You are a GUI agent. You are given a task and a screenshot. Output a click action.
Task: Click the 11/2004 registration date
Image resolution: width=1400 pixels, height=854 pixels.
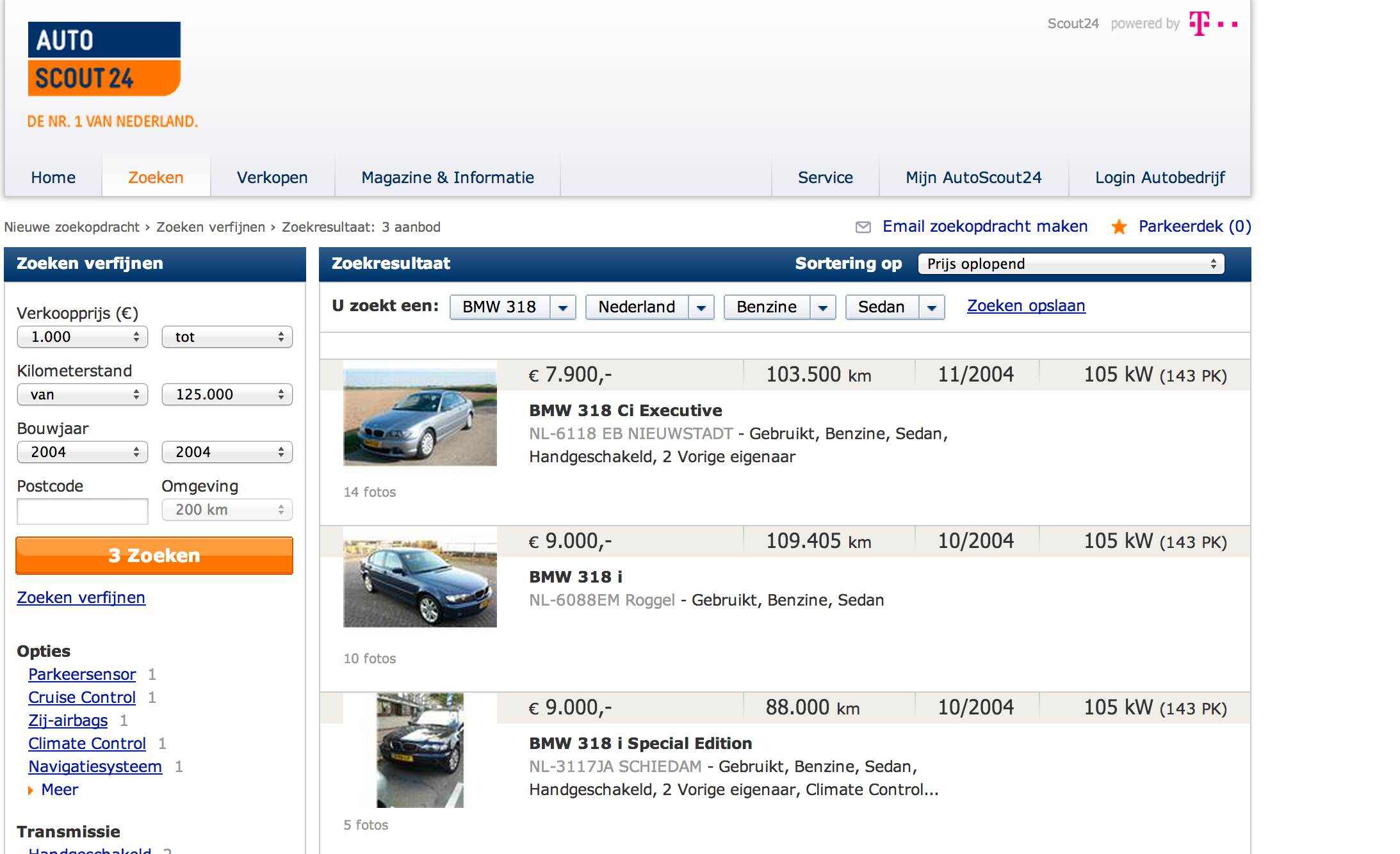[976, 375]
